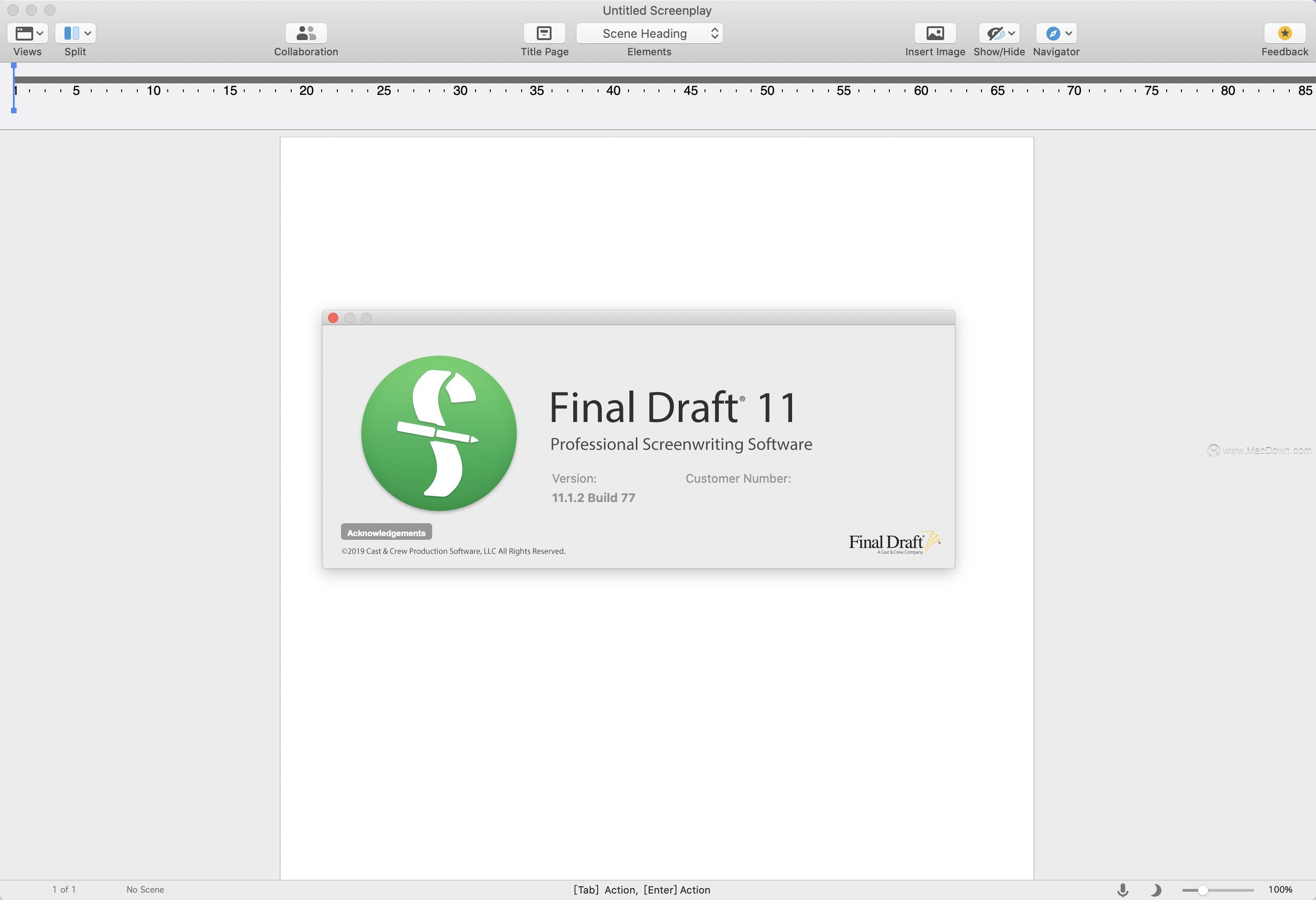Adjust the zoom slider handle
The height and width of the screenshot is (900, 1316).
pos(1203,890)
